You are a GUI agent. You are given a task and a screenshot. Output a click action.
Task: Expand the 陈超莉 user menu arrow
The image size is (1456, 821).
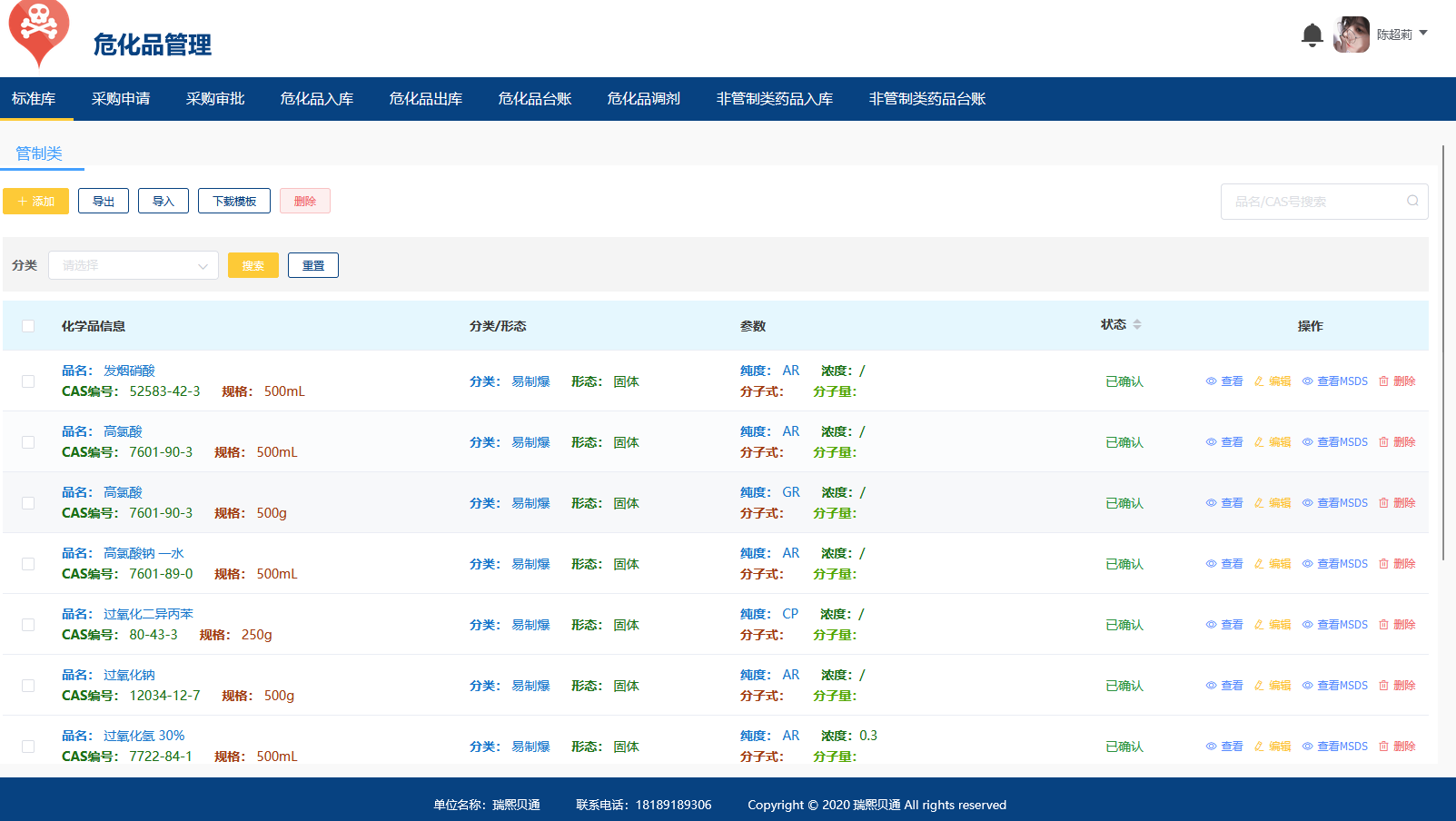(x=1423, y=34)
